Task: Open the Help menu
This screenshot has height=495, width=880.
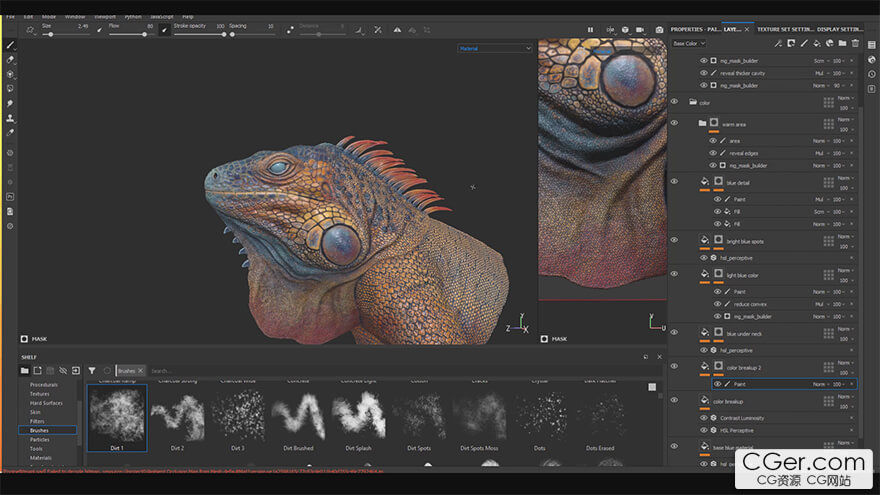Action: 187,17
